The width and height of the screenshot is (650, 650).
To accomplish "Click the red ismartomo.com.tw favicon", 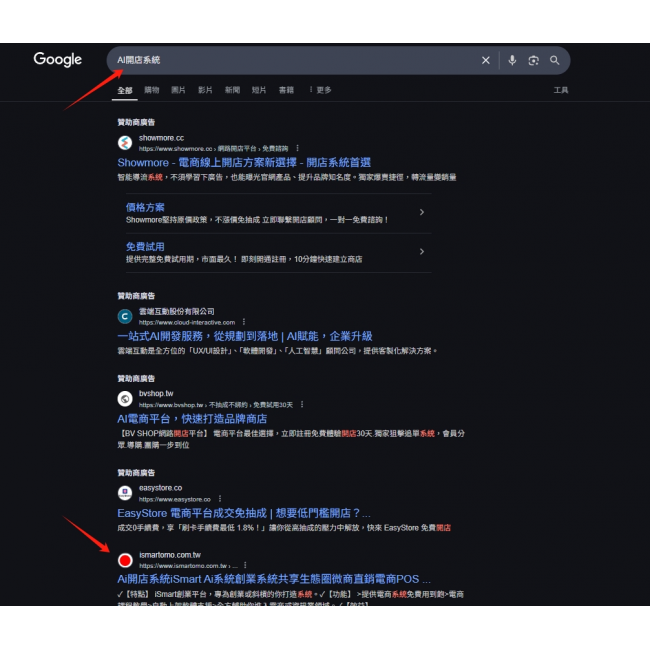I will pos(125,559).
